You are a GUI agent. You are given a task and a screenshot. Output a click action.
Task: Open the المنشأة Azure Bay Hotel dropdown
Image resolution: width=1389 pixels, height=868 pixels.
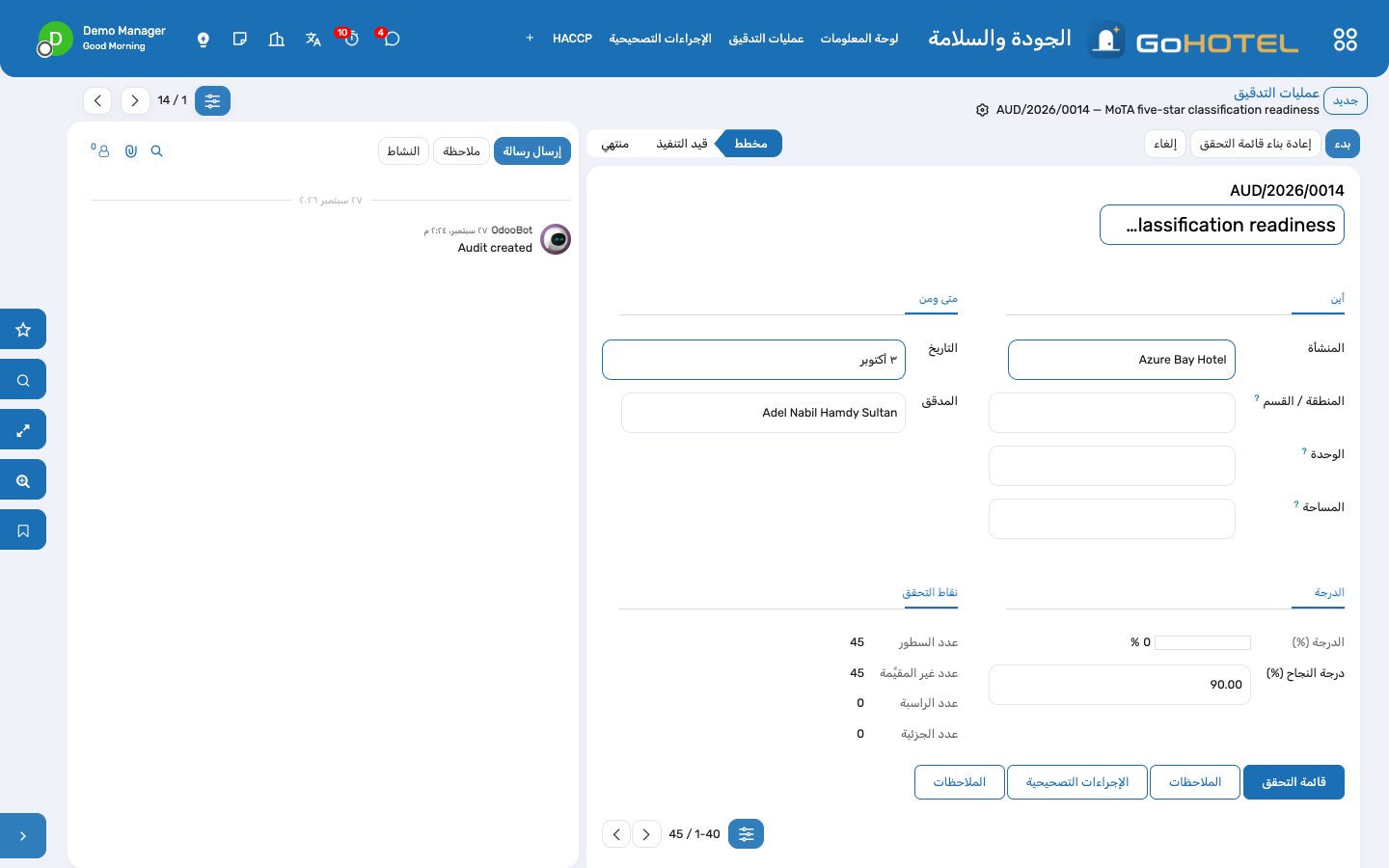point(1121,360)
